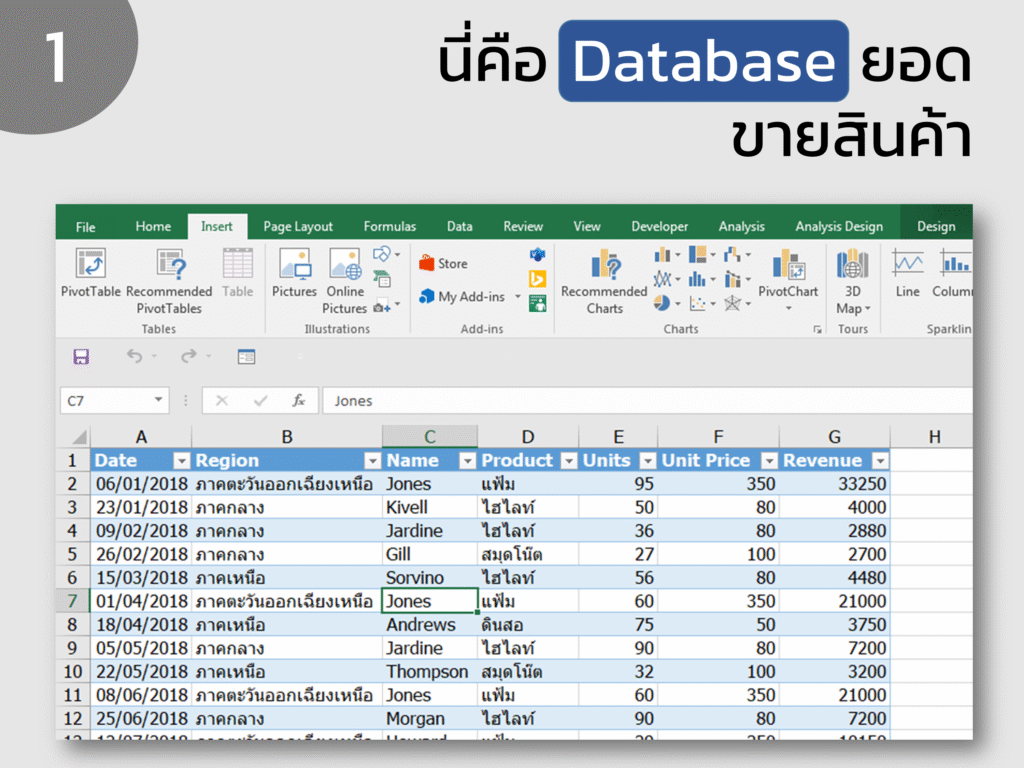Open the Product column filter dropdown
Viewport: 1024px width, 768px height.
pyautogui.click(x=569, y=461)
